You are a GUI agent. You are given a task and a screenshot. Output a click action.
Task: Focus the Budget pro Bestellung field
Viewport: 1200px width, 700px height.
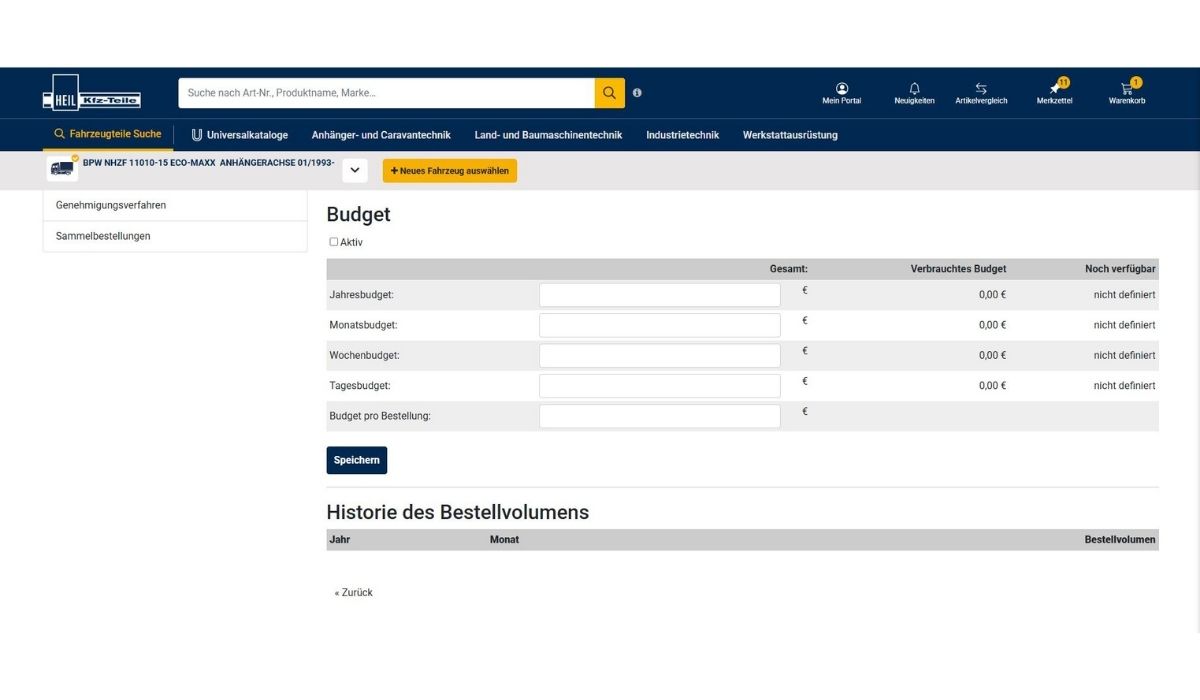point(659,416)
